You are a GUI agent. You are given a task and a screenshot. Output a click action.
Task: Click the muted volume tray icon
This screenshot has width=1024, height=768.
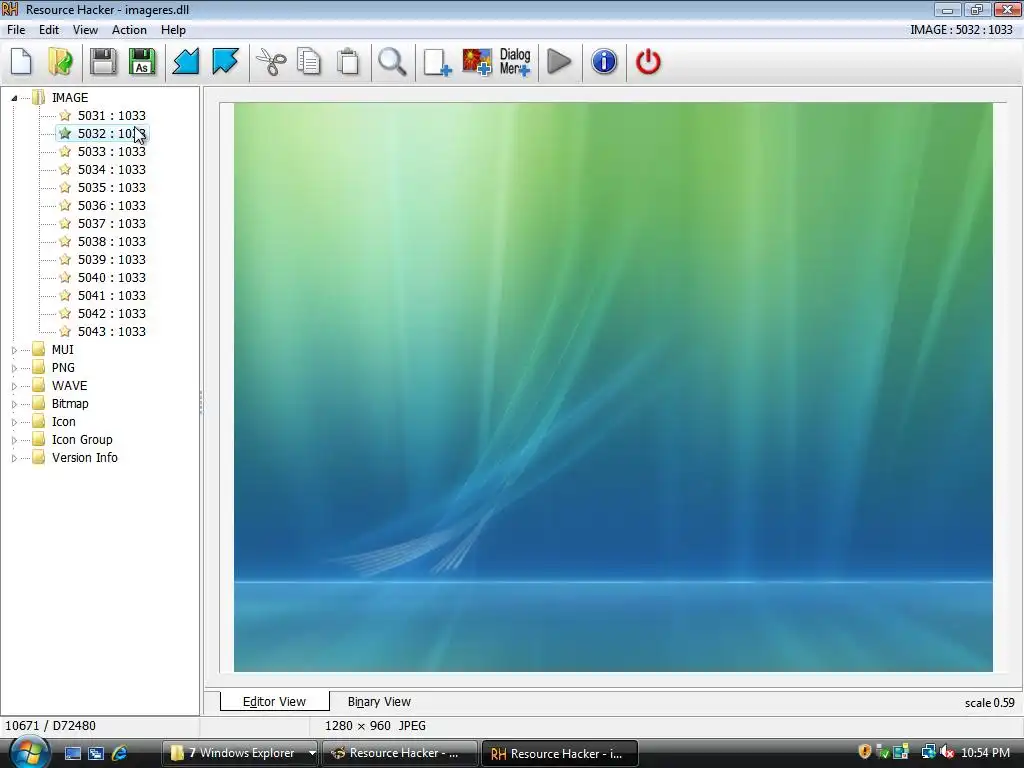pos(948,753)
